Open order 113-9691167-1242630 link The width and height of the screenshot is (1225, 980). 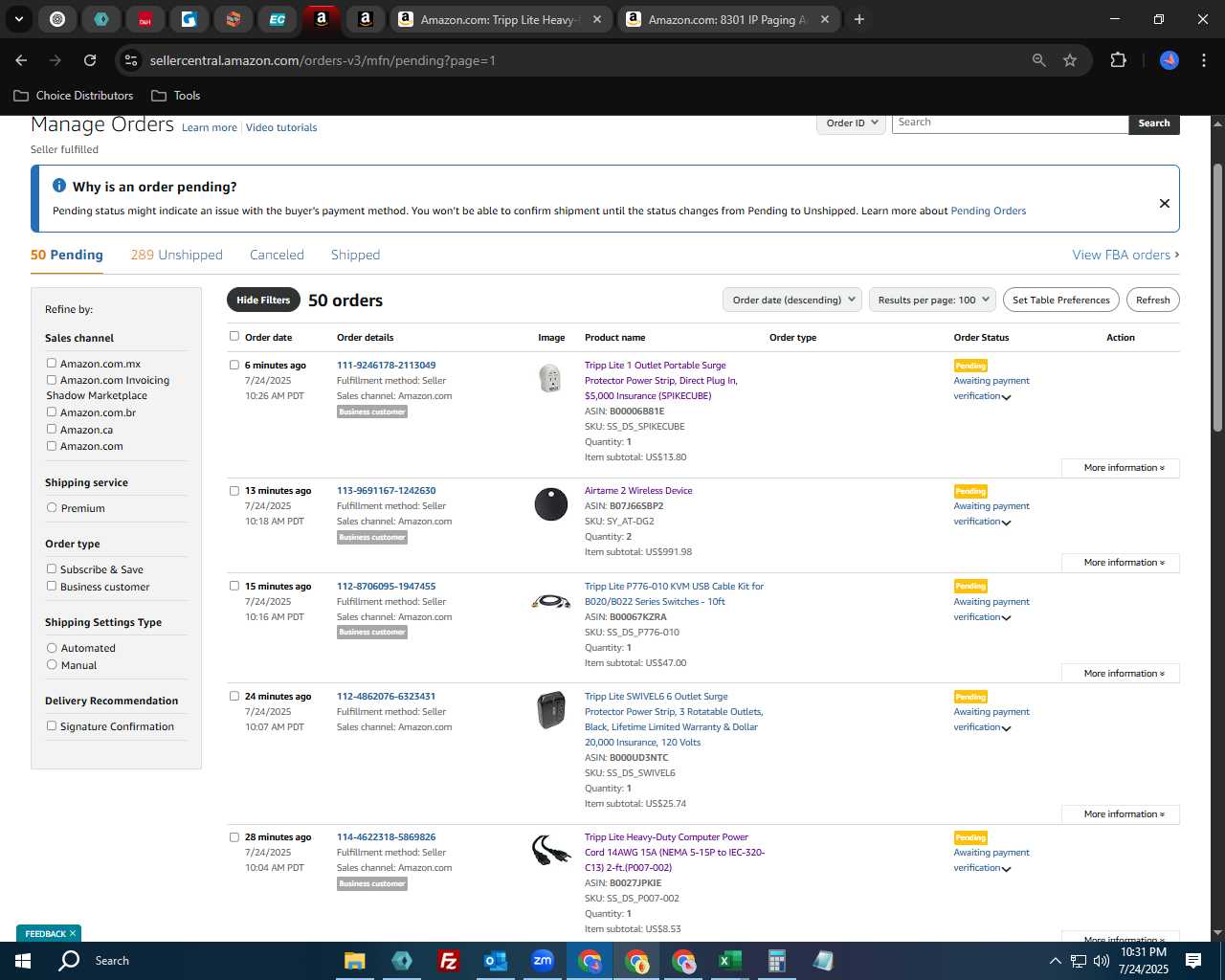pos(386,490)
